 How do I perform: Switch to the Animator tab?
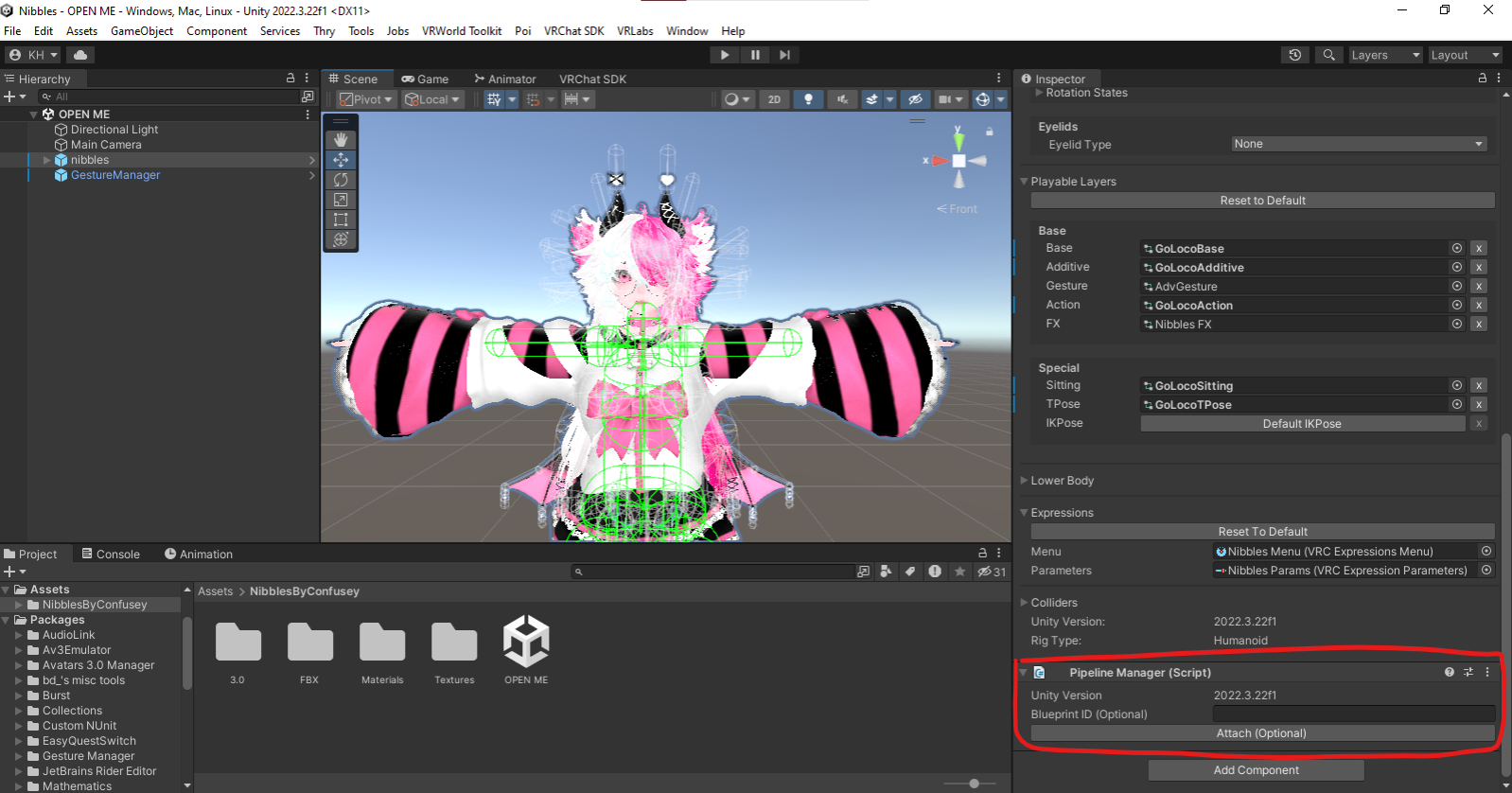(x=505, y=79)
